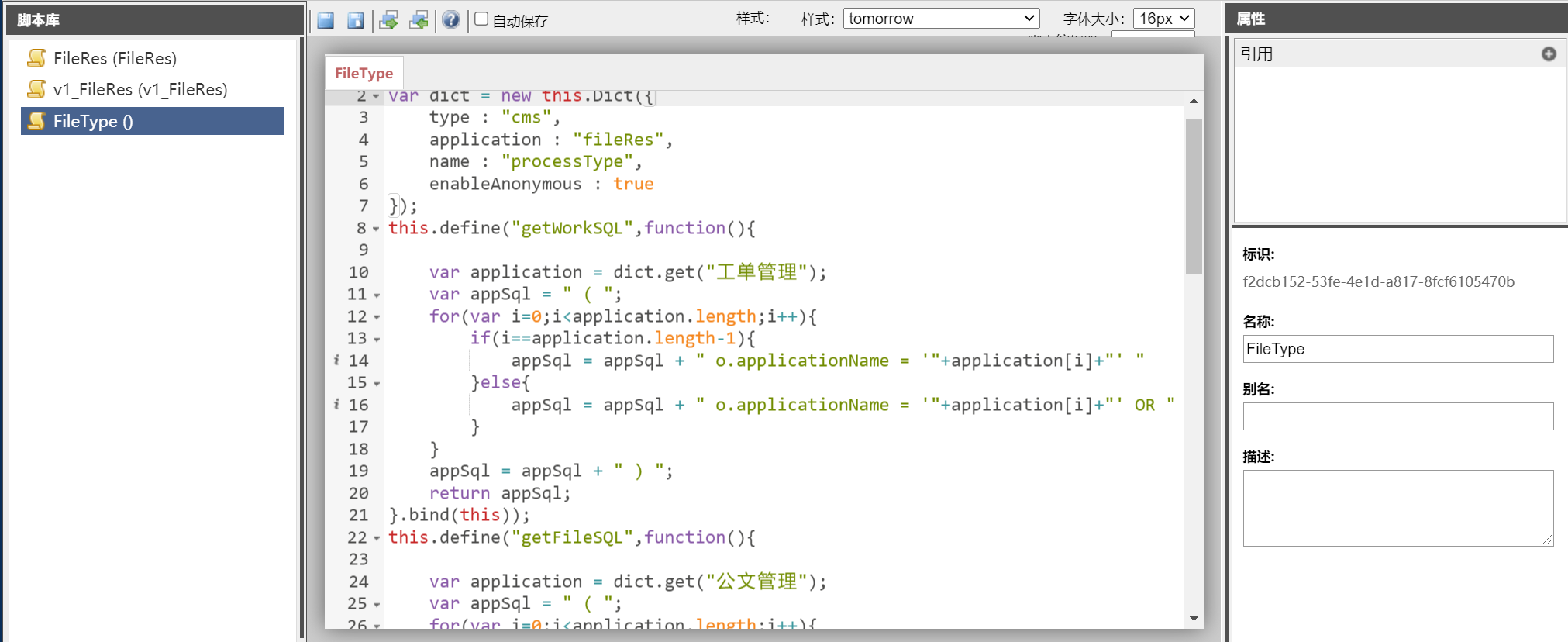Add a reference with the plus icon
The width and height of the screenshot is (1568, 642).
[x=1548, y=53]
